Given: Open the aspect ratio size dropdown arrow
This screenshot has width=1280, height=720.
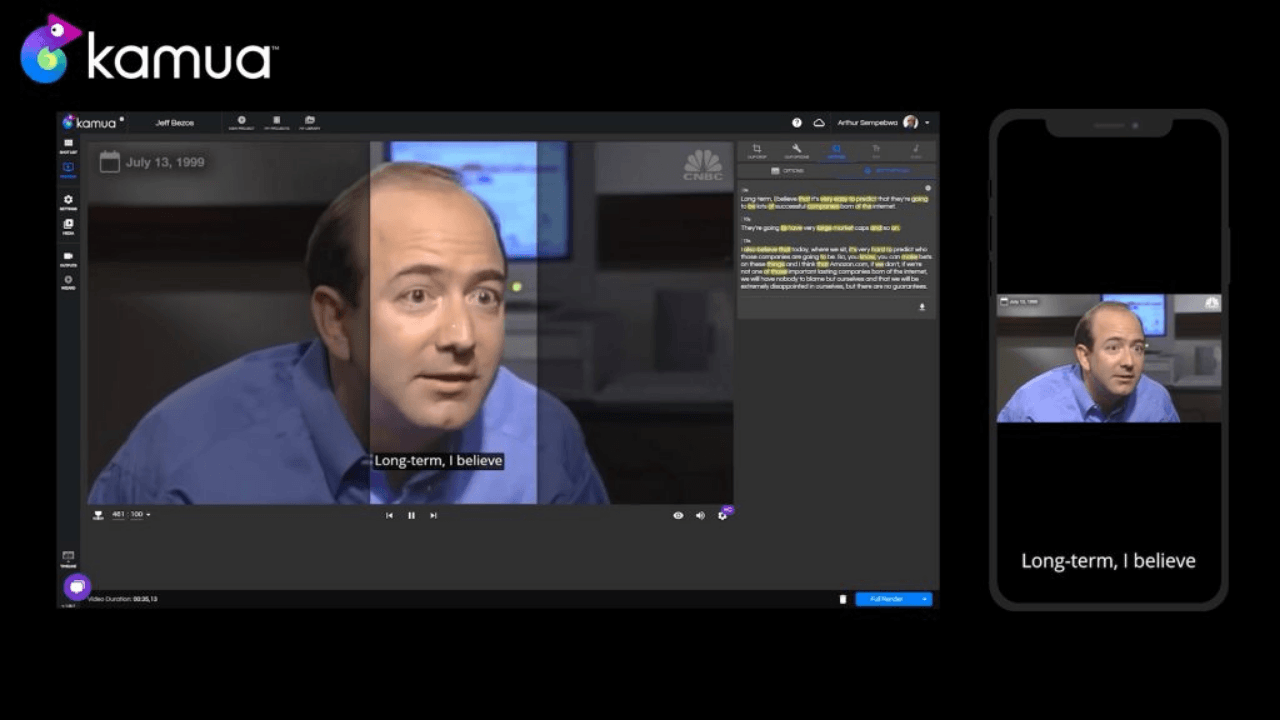Looking at the screenshot, I should [148, 515].
